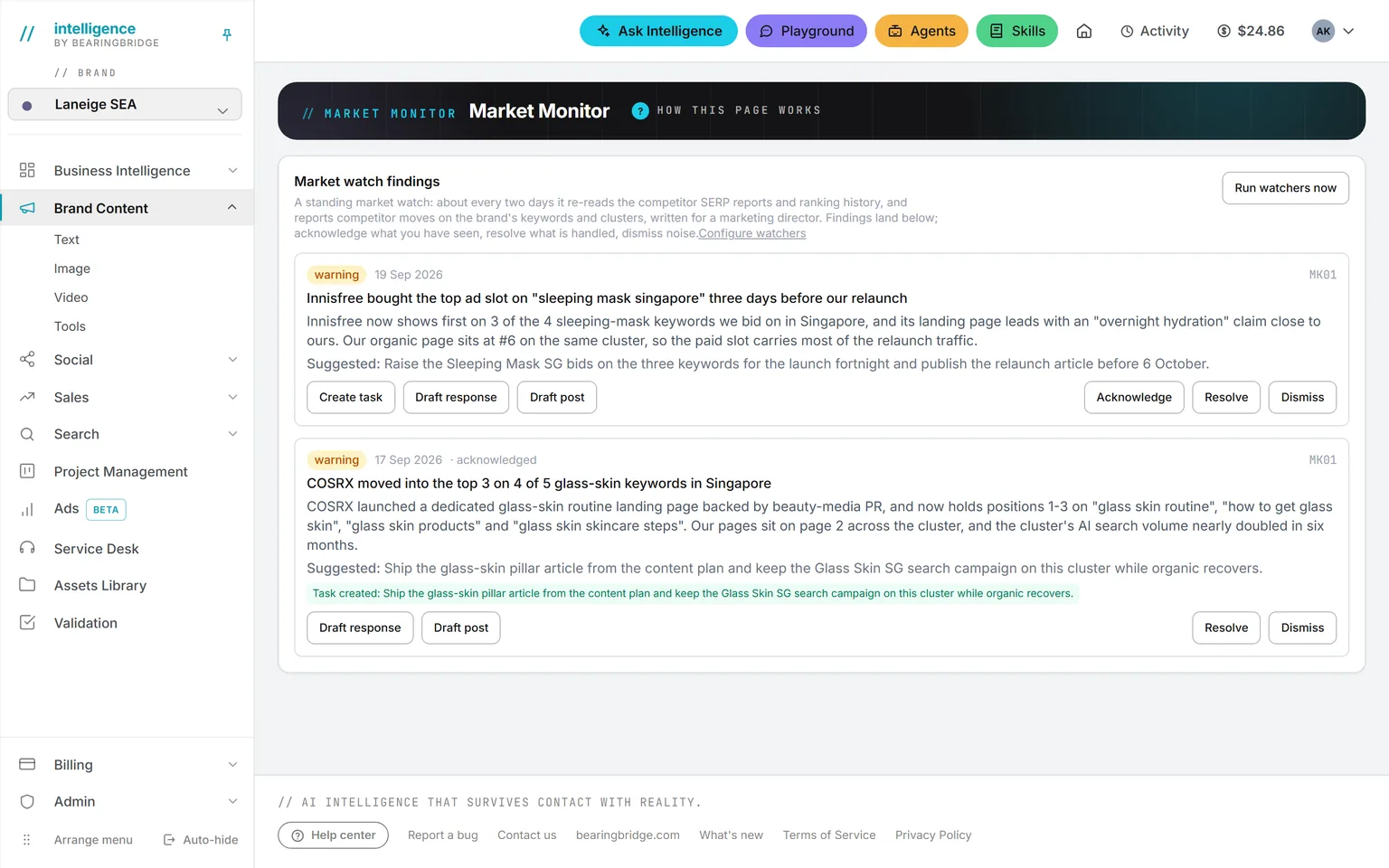Expand the Sales menu chevron
1389x868 pixels.
coord(232,397)
